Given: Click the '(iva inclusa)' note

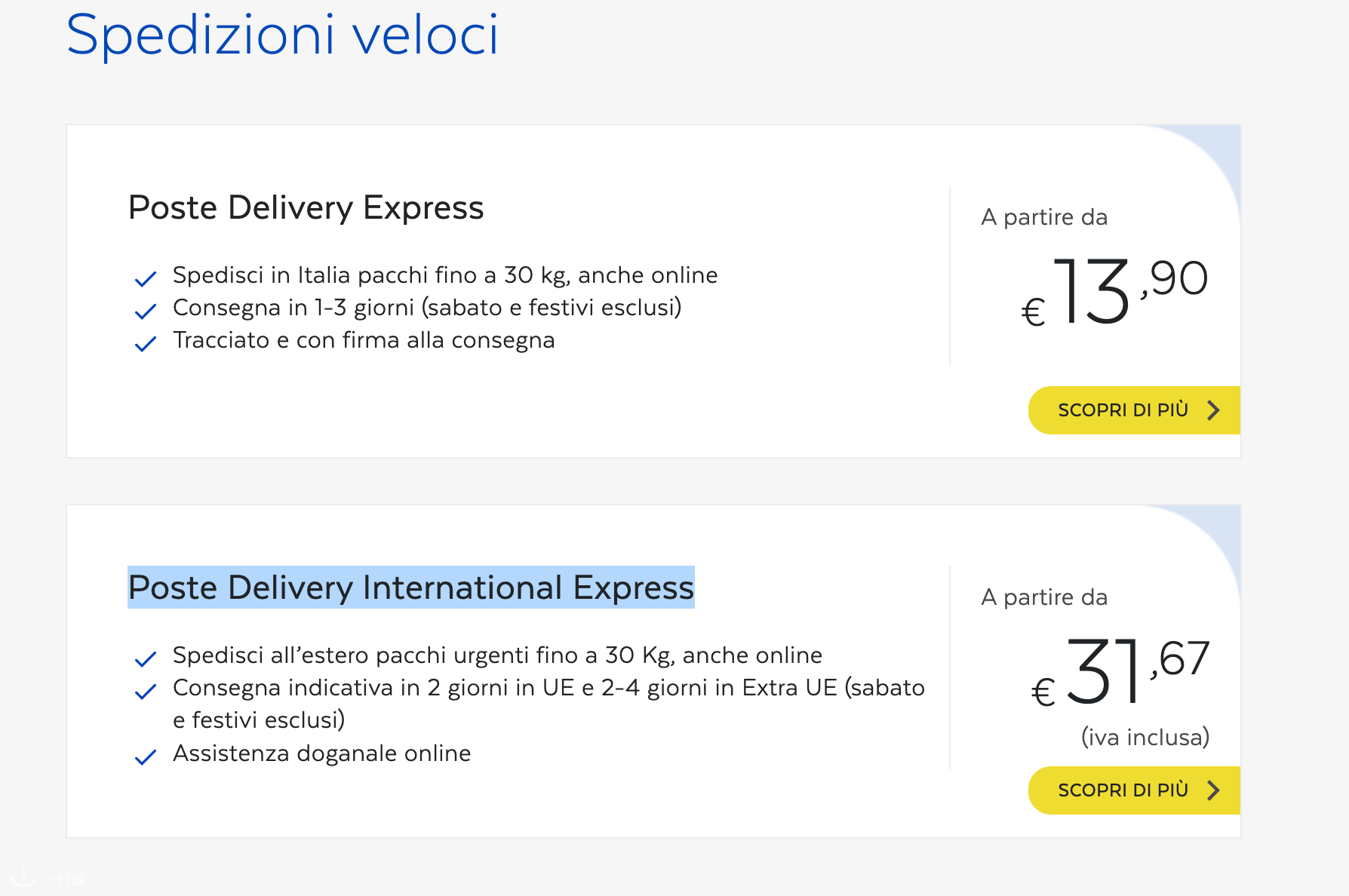Looking at the screenshot, I should 1145,737.
